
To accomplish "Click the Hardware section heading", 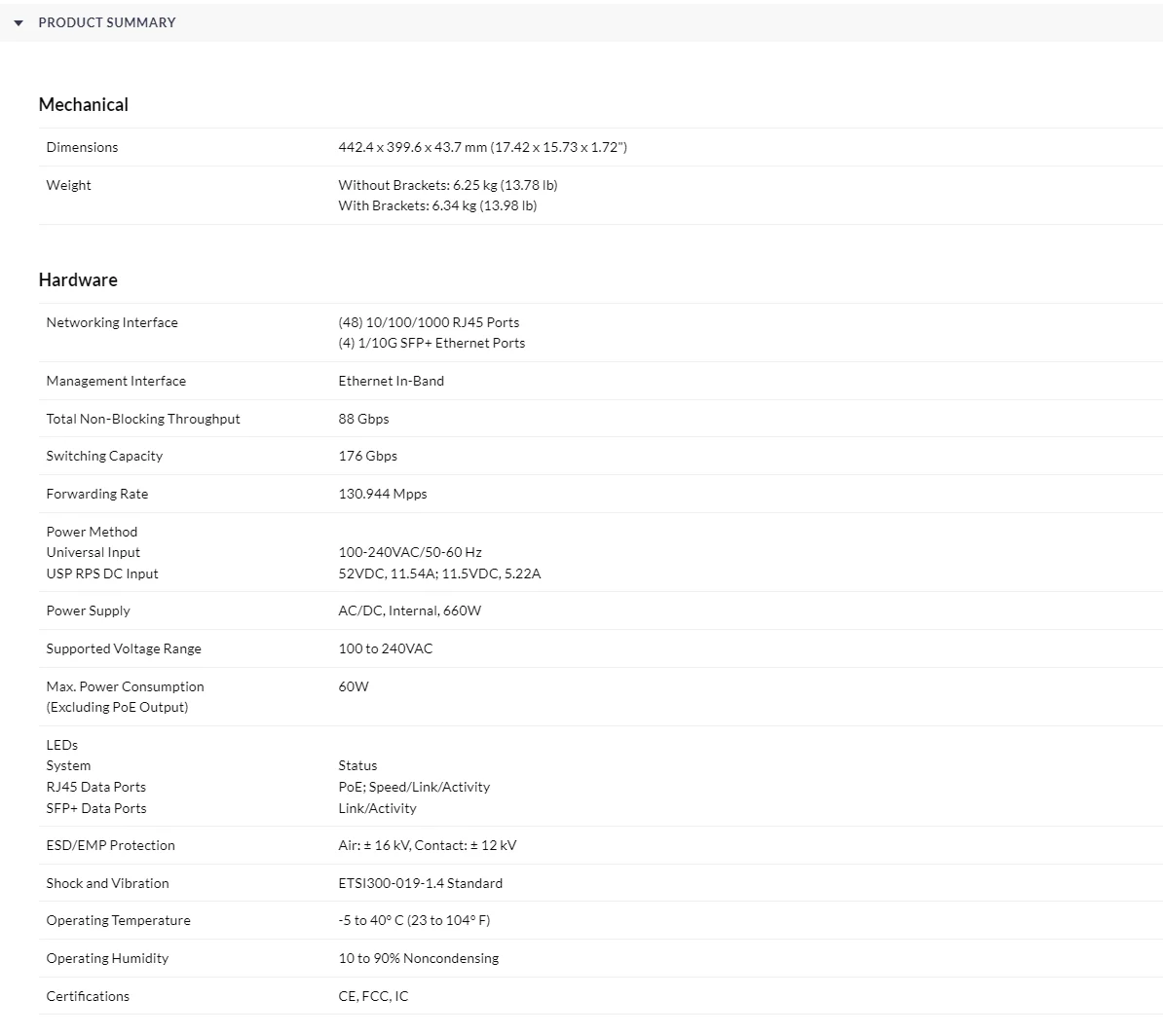I will (x=78, y=279).
